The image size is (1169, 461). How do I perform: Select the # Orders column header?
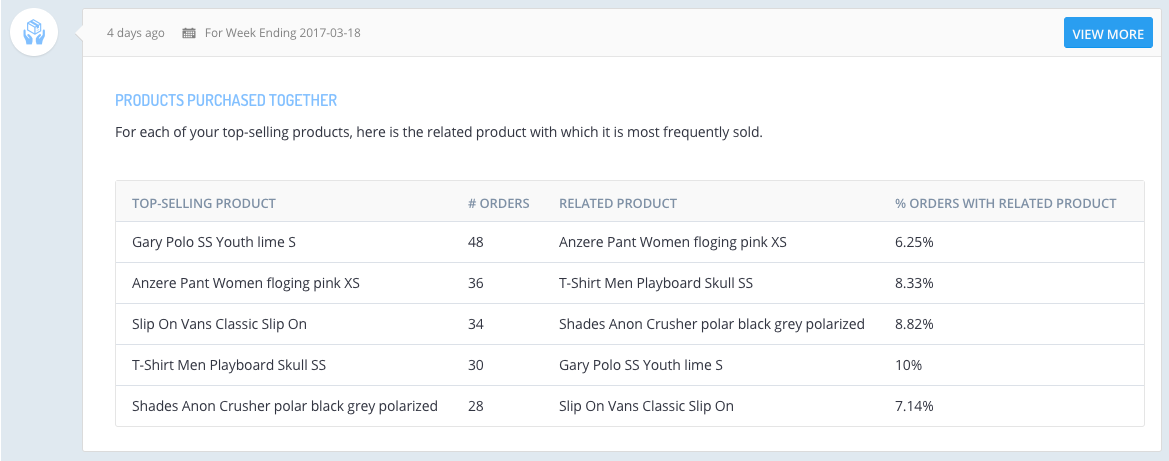coord(499,203)
